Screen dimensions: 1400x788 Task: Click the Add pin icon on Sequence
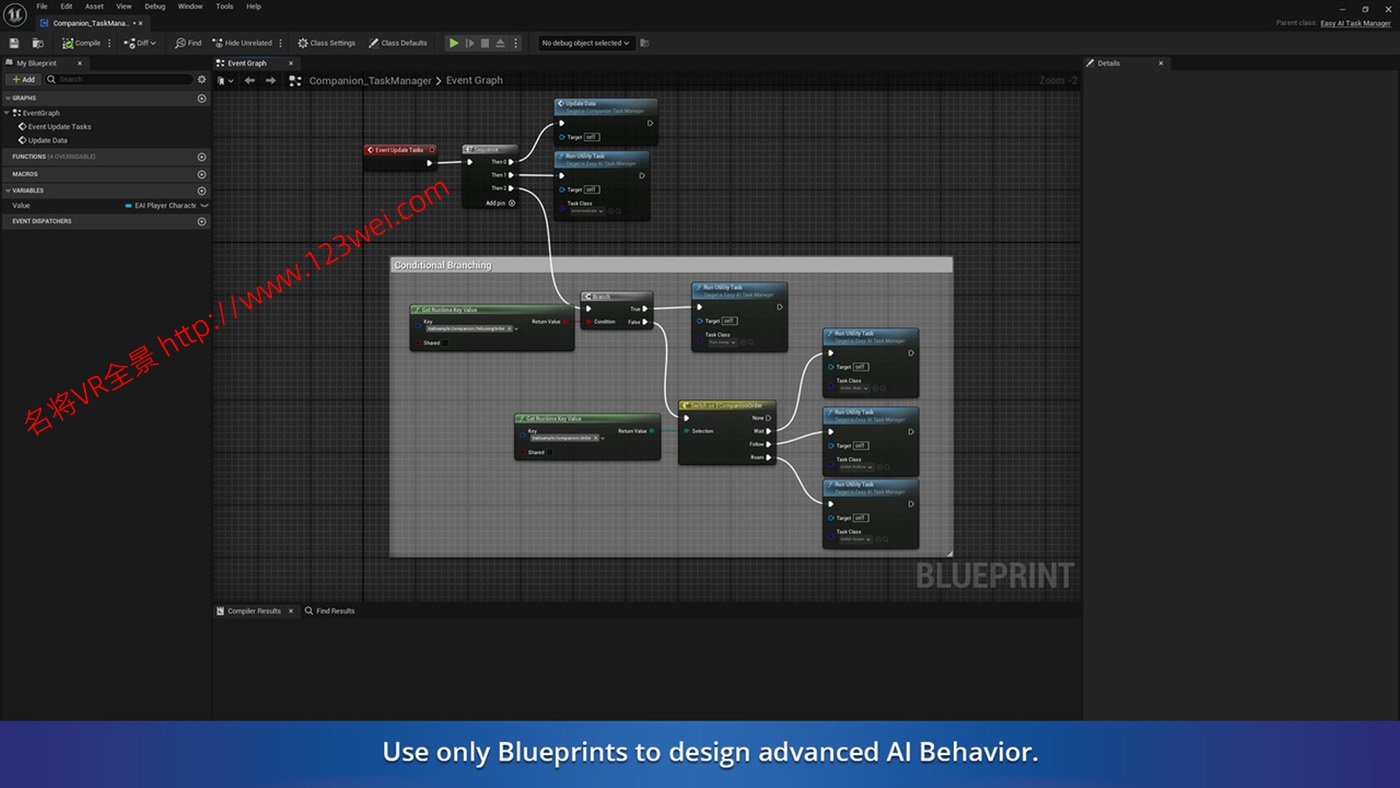[512, 203]
